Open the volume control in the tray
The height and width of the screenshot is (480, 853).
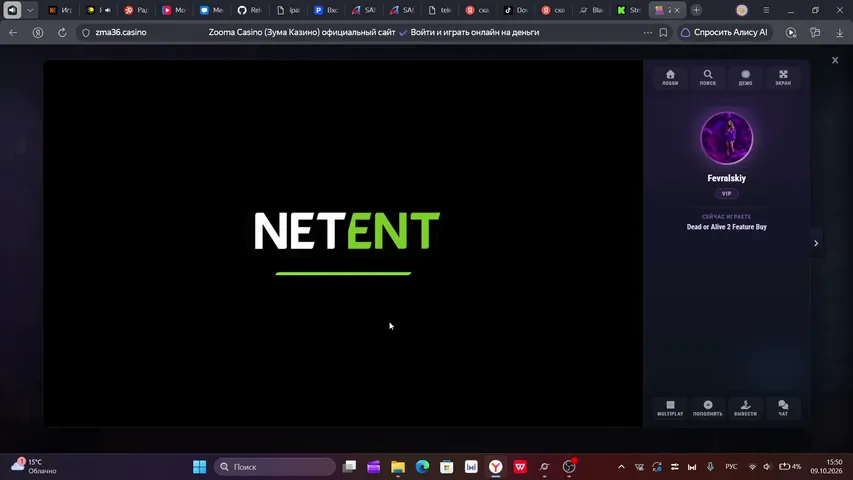(767, 466)
